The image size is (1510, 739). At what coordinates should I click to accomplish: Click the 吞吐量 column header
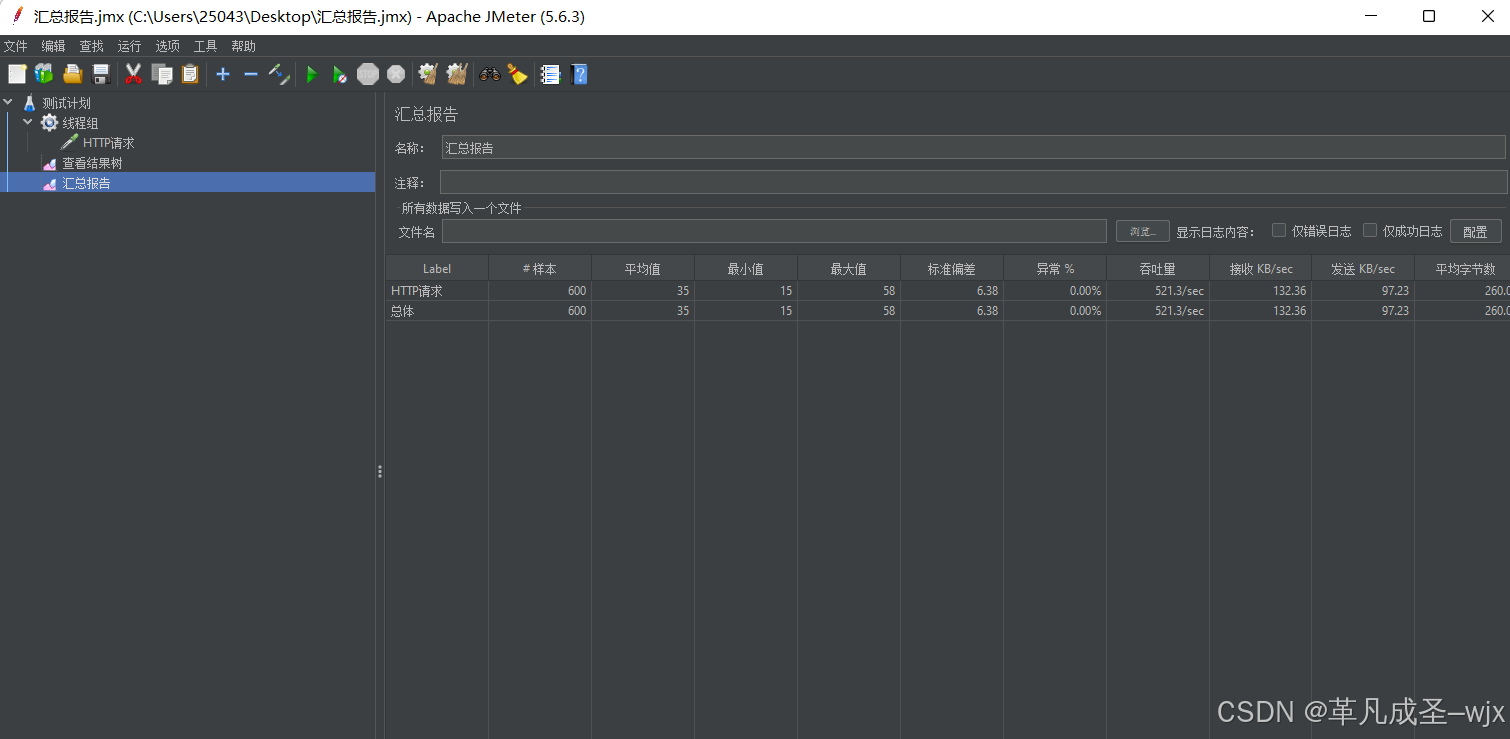tap(1158, 268)
